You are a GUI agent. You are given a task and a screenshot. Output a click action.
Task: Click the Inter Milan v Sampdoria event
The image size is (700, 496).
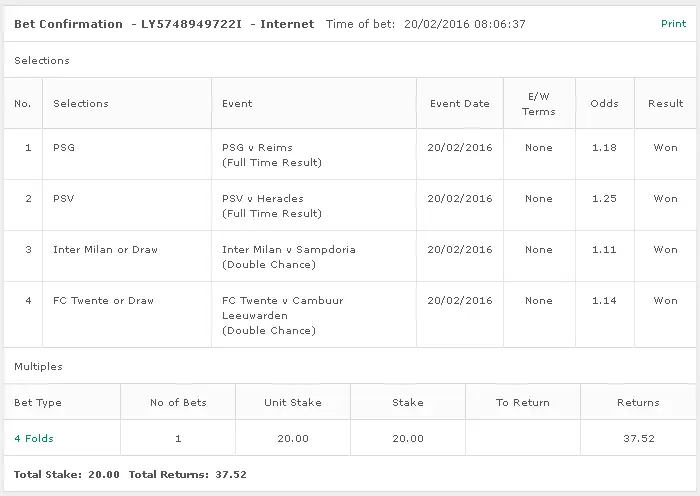click(288, 249)
